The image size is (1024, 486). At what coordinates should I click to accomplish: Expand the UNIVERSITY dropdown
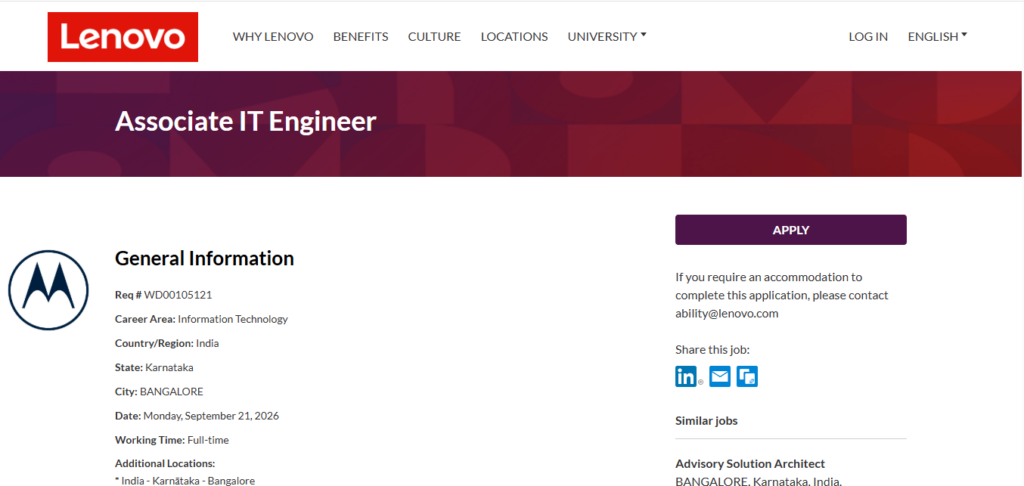pyautogui.click(x=607, y=37)
